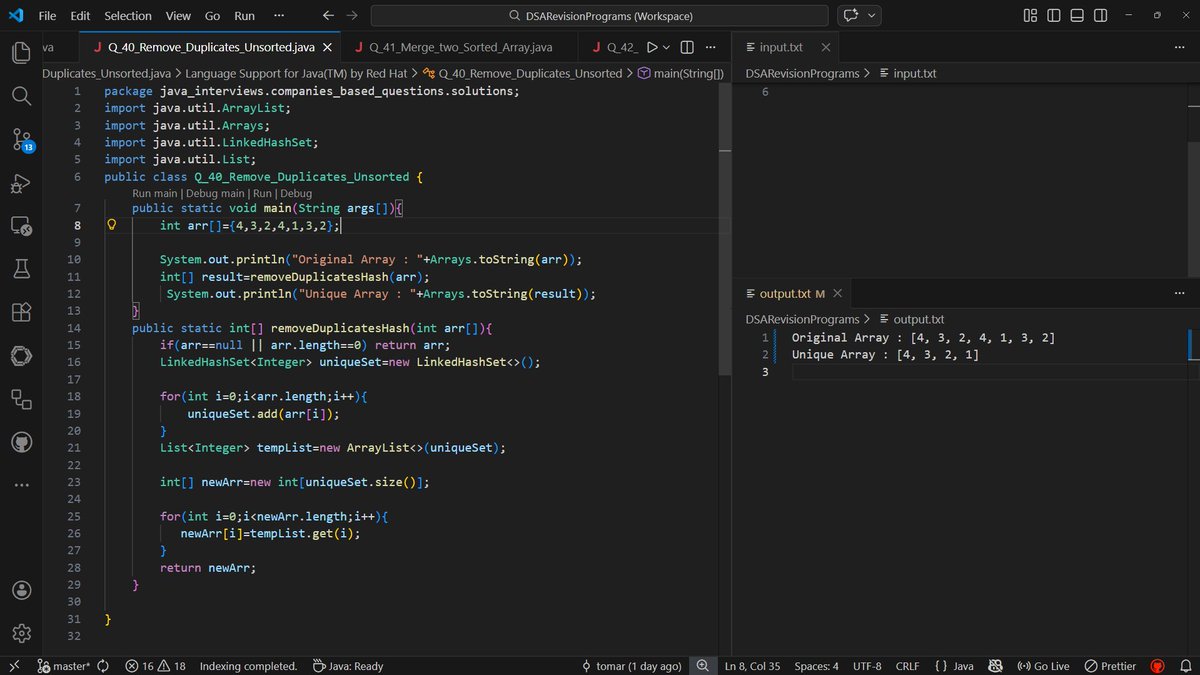Expand the title bar overflow menu ellipsis

click(278, 16)
